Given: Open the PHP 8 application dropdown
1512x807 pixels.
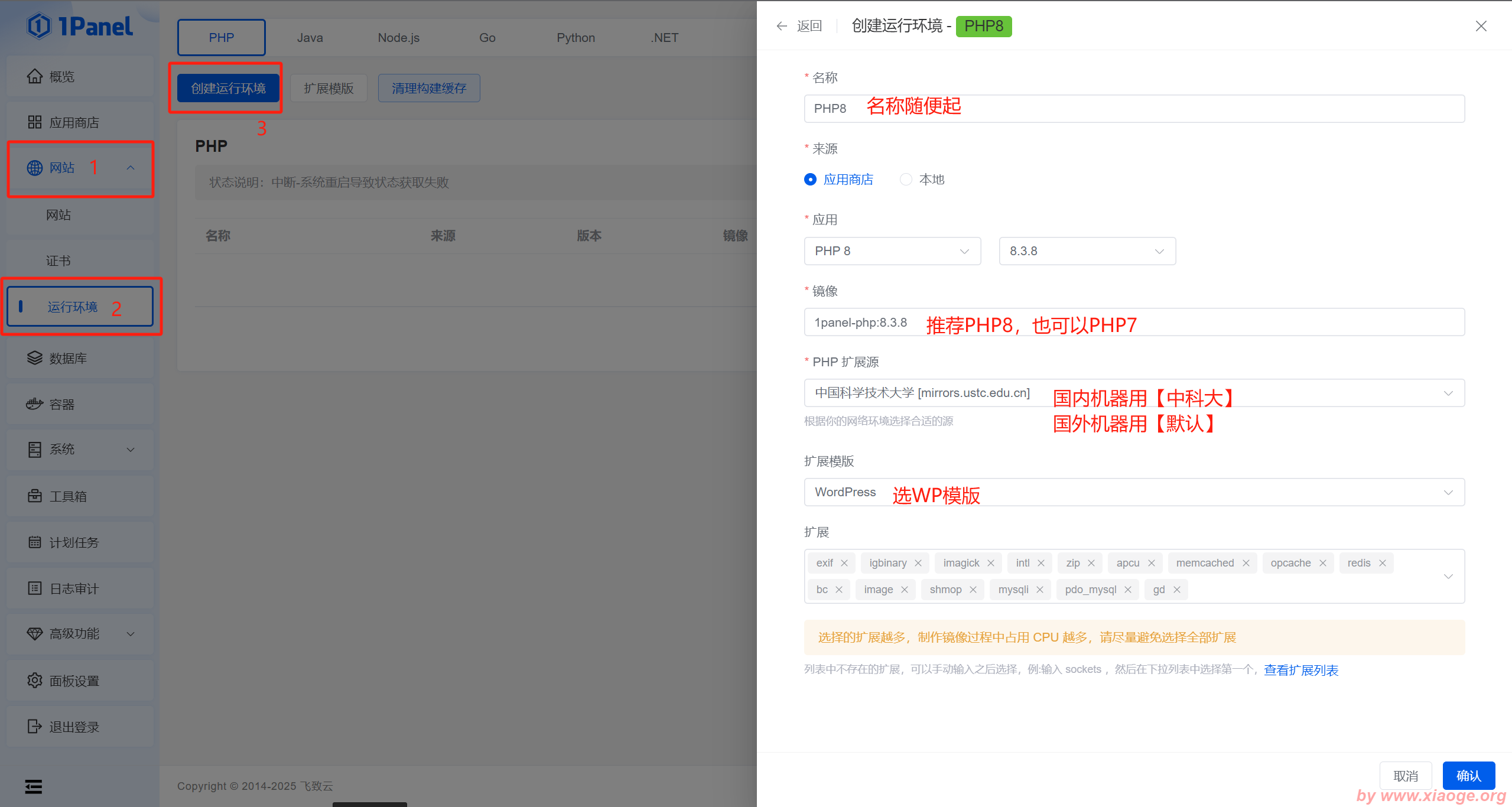Looking at the screenshot, I should pyautogui.click(x=892, y=251).
